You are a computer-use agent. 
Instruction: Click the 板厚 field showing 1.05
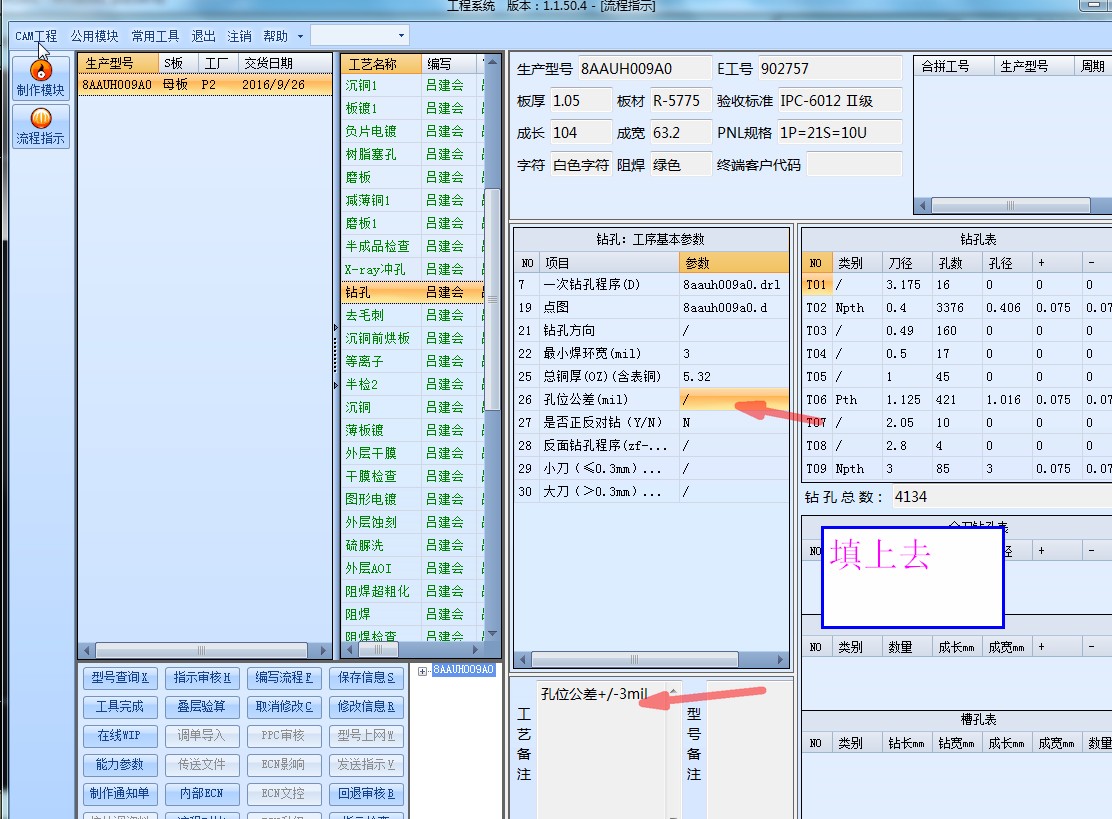tap(581, 101)
